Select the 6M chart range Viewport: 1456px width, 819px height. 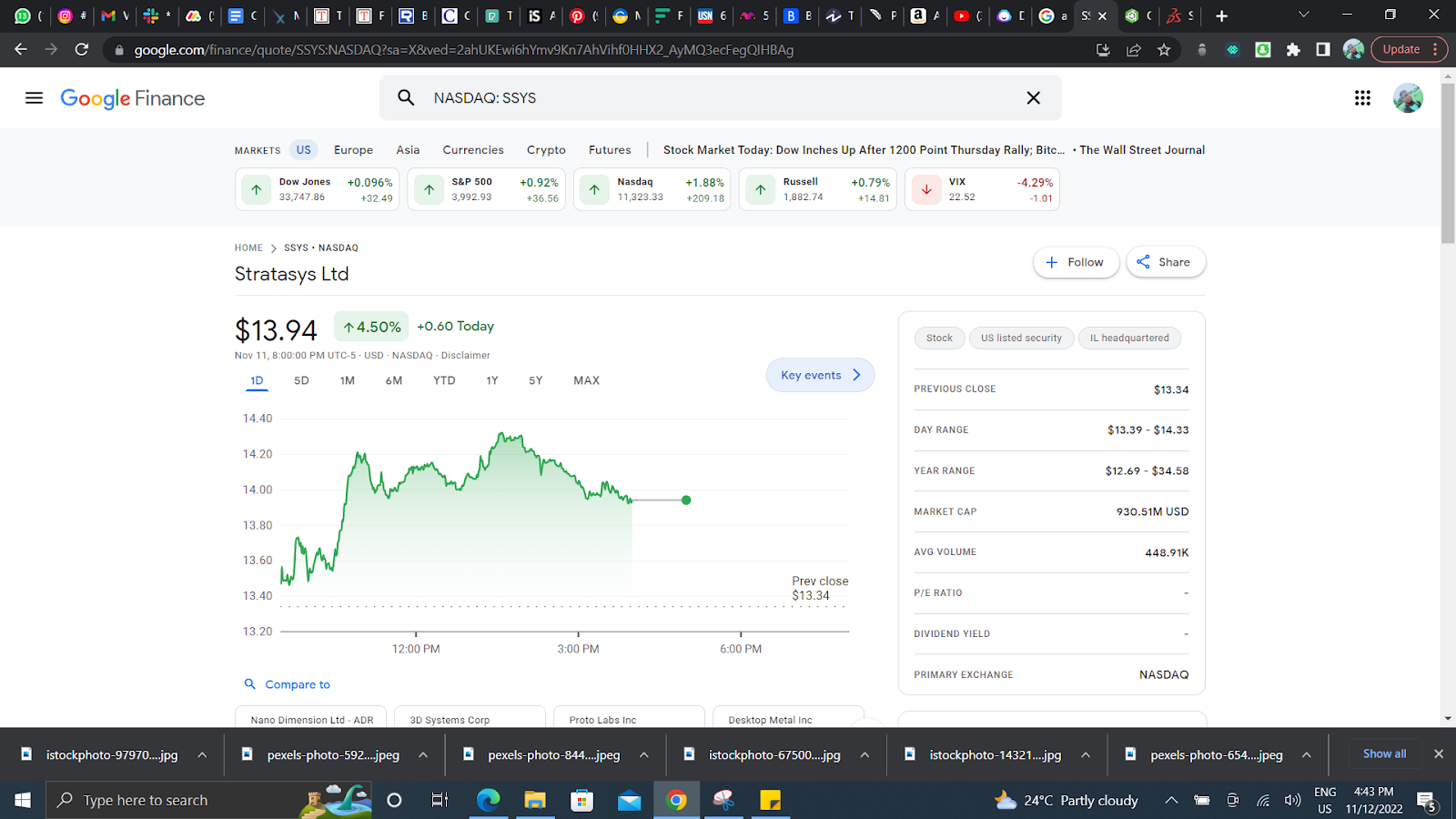point(394,380)
